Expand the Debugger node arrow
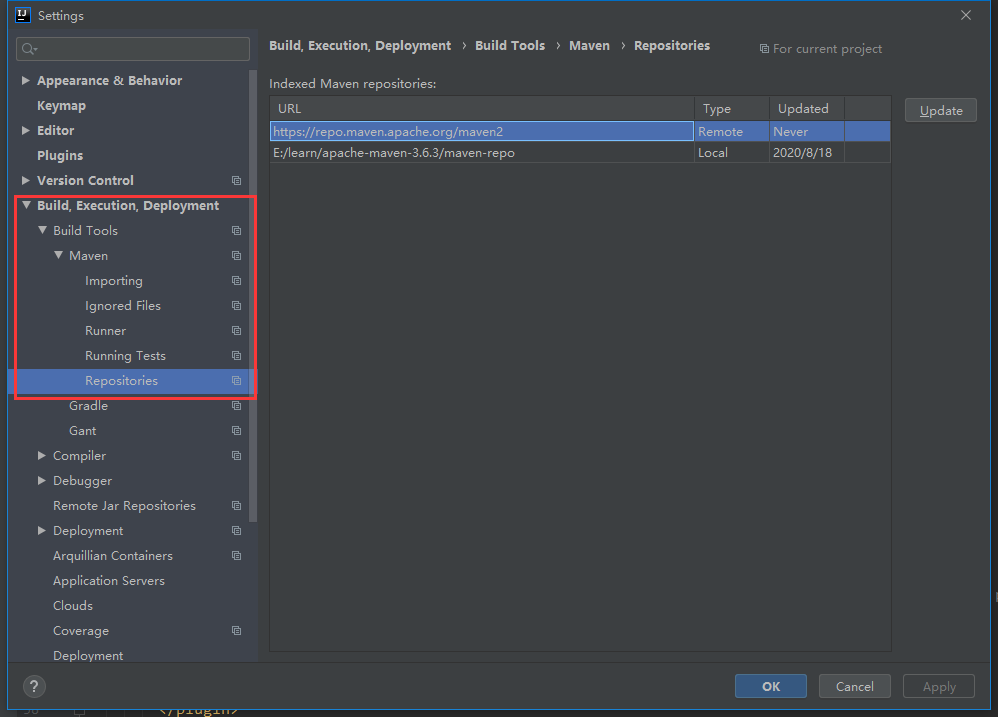998x717 pixels. (x=41, y=480)
